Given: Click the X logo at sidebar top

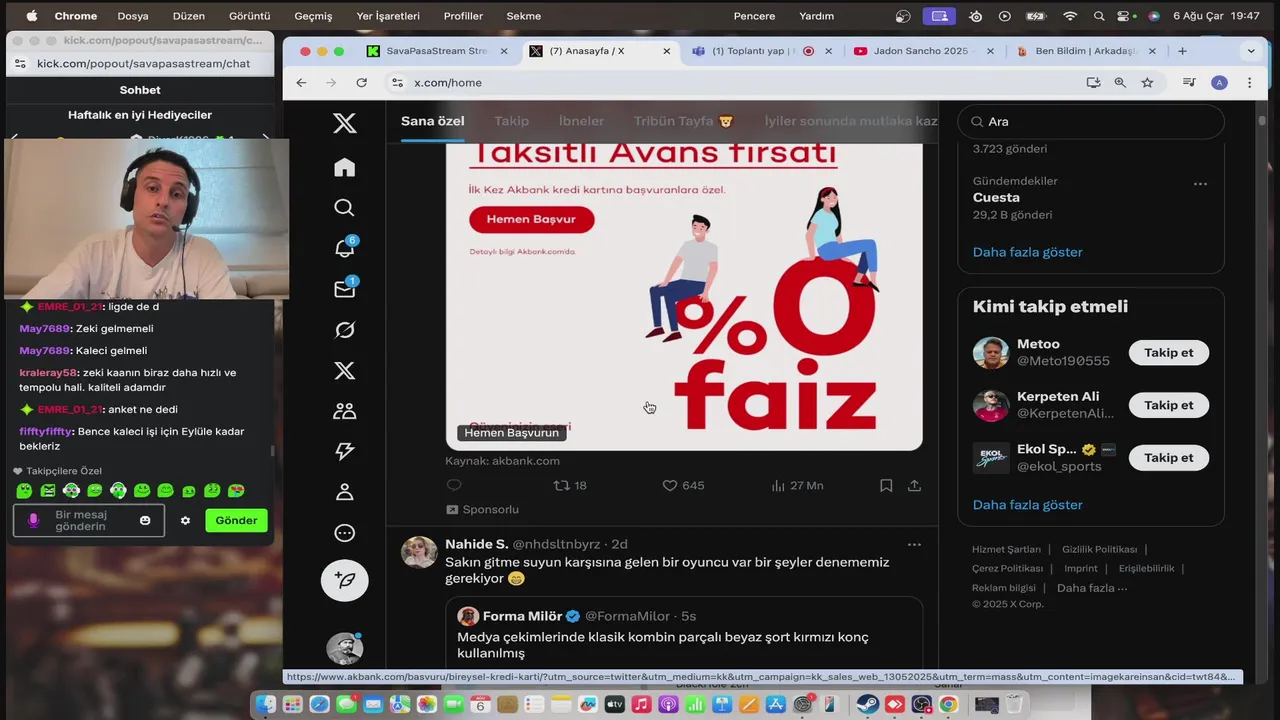Looking at the screenshot, I should (x=344, y=123).
